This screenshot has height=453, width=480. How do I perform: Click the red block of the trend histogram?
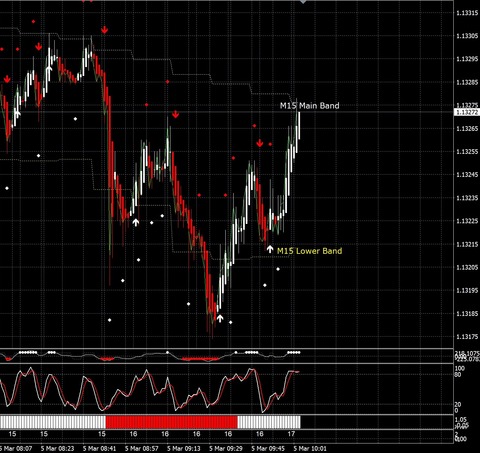tap(171, 422)
